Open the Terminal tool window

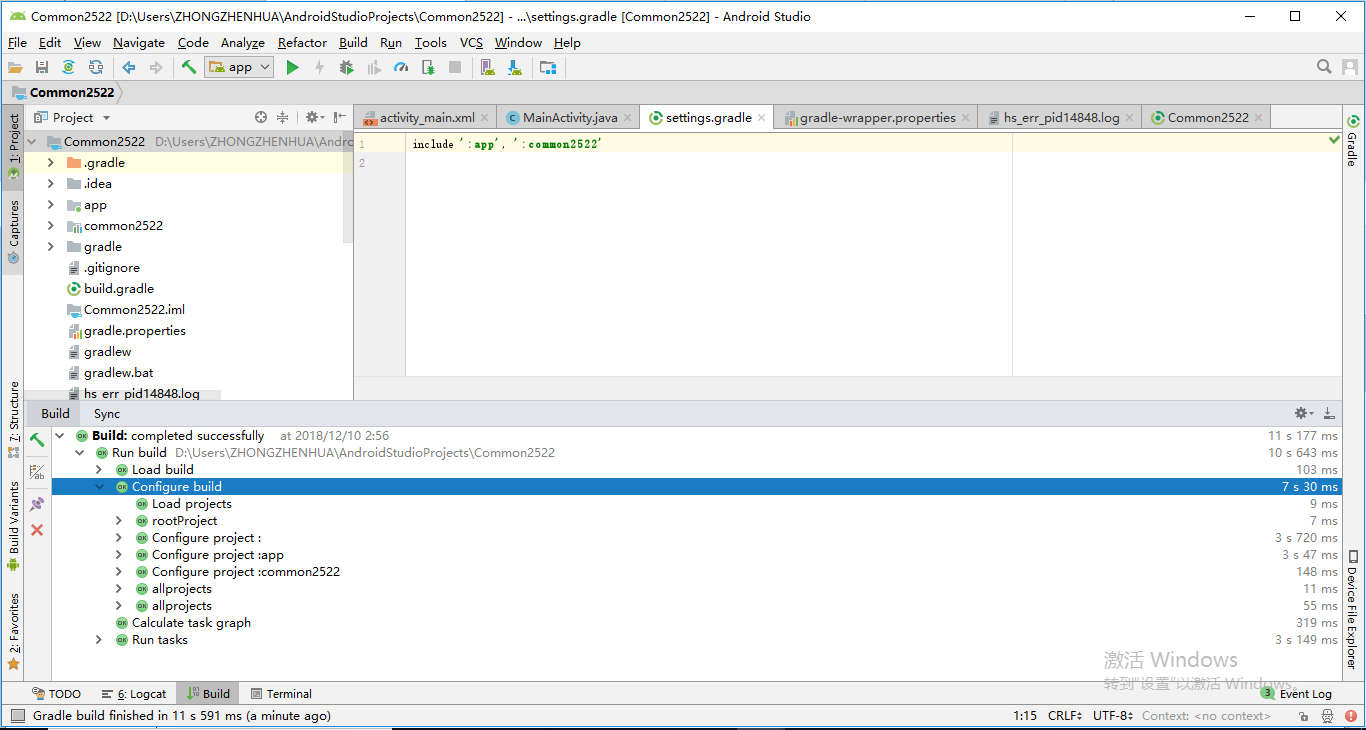point(281,694)
